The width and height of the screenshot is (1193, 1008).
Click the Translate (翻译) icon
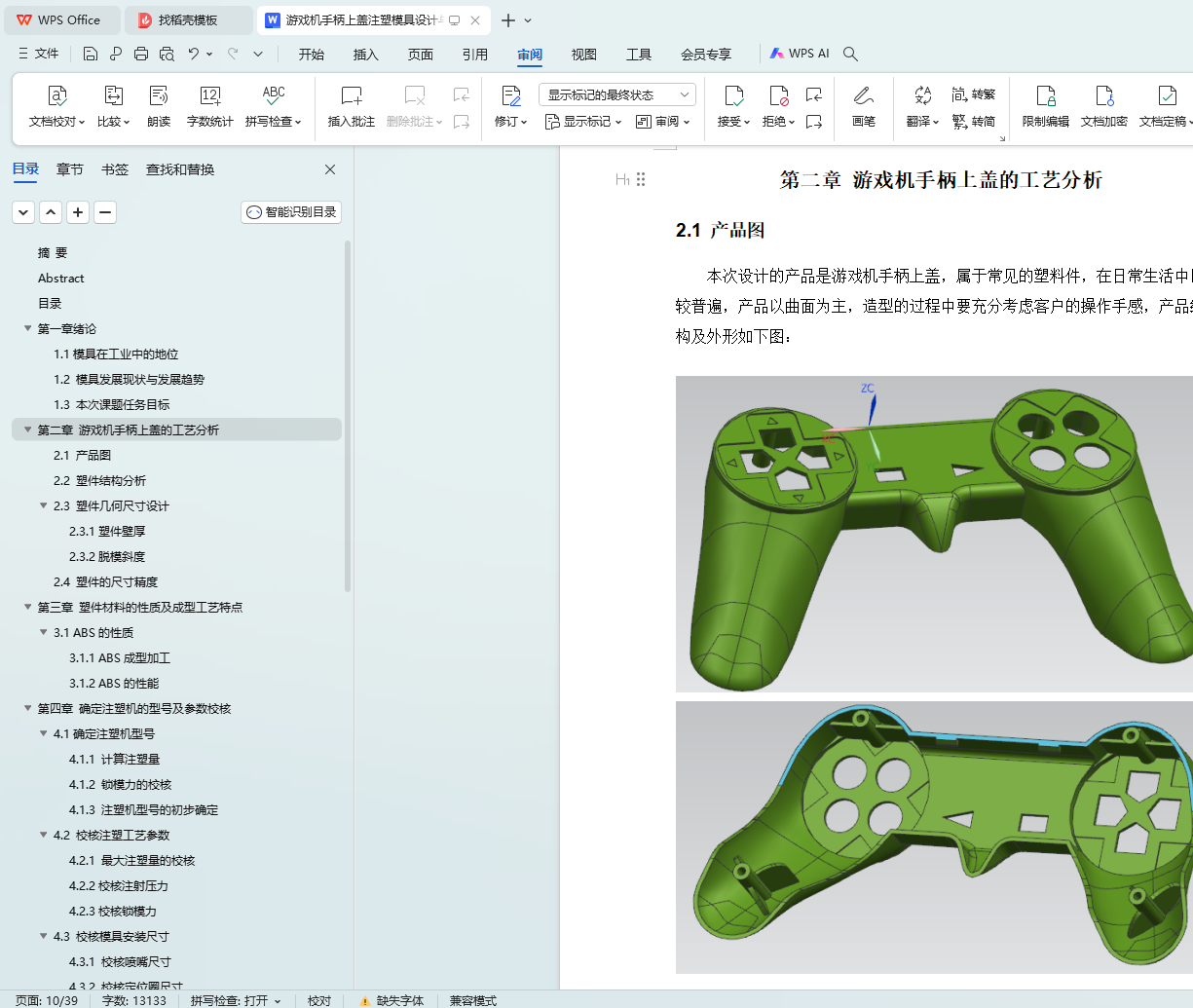[922, 95]
